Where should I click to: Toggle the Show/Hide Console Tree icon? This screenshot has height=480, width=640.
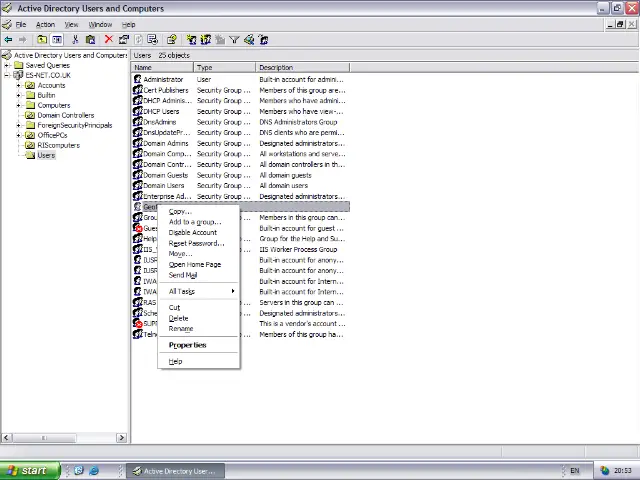coord(57,40)
